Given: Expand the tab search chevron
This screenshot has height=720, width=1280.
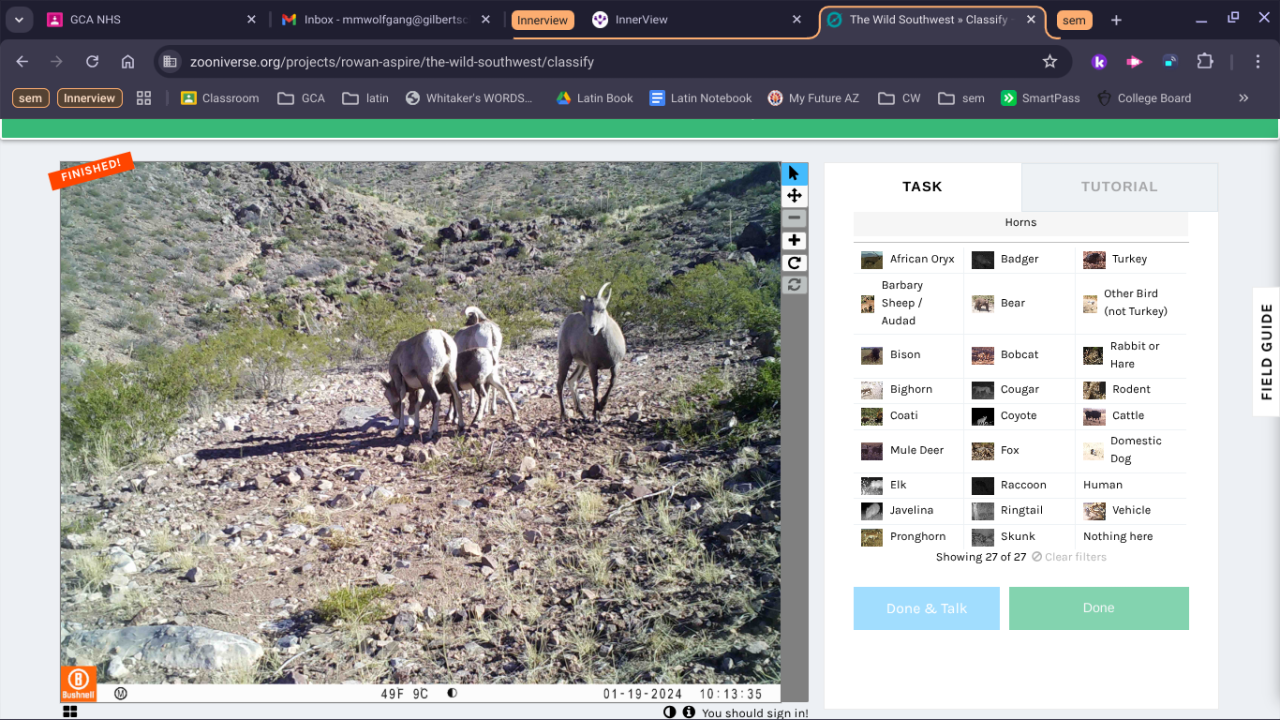Looking at the screenshot, I should click(19, 20).
